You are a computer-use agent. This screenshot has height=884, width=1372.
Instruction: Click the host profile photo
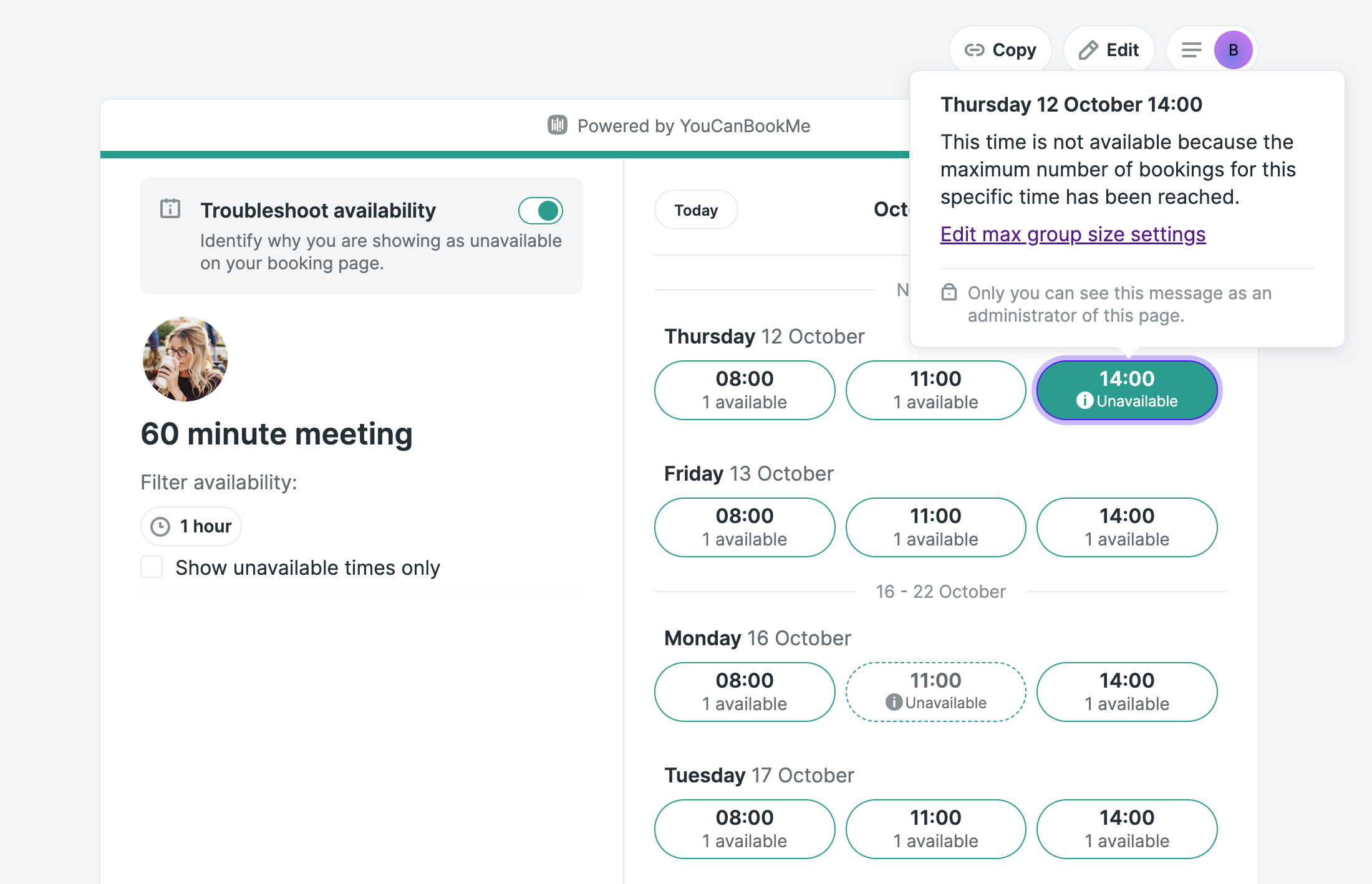(185, 359)
